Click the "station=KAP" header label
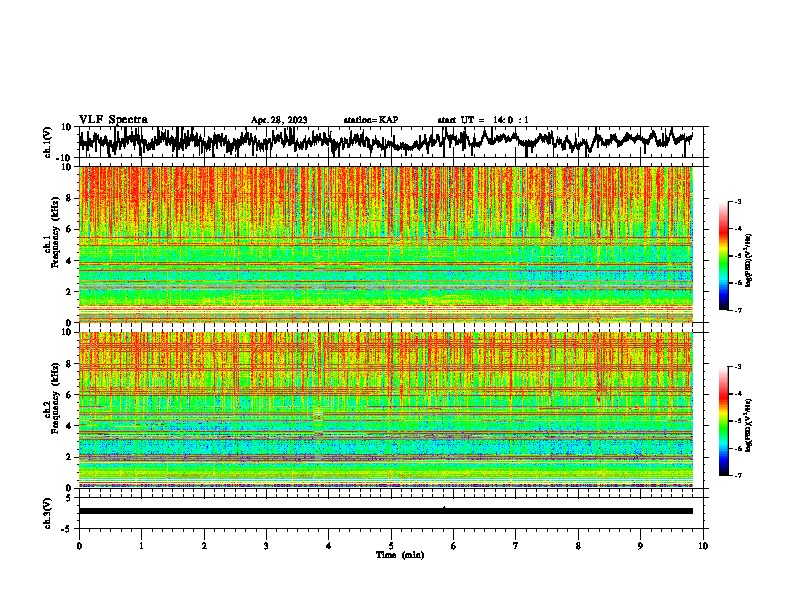 pyautogui.click(x=371, y=120)
